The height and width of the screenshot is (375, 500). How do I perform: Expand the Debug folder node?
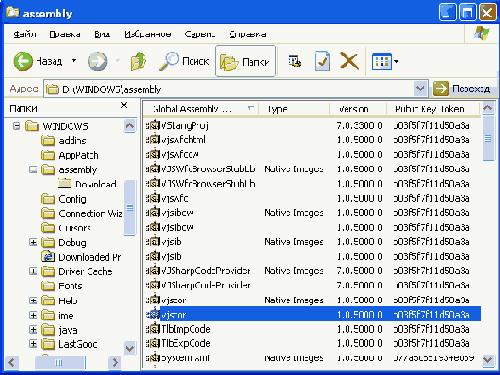click(33, 242)
